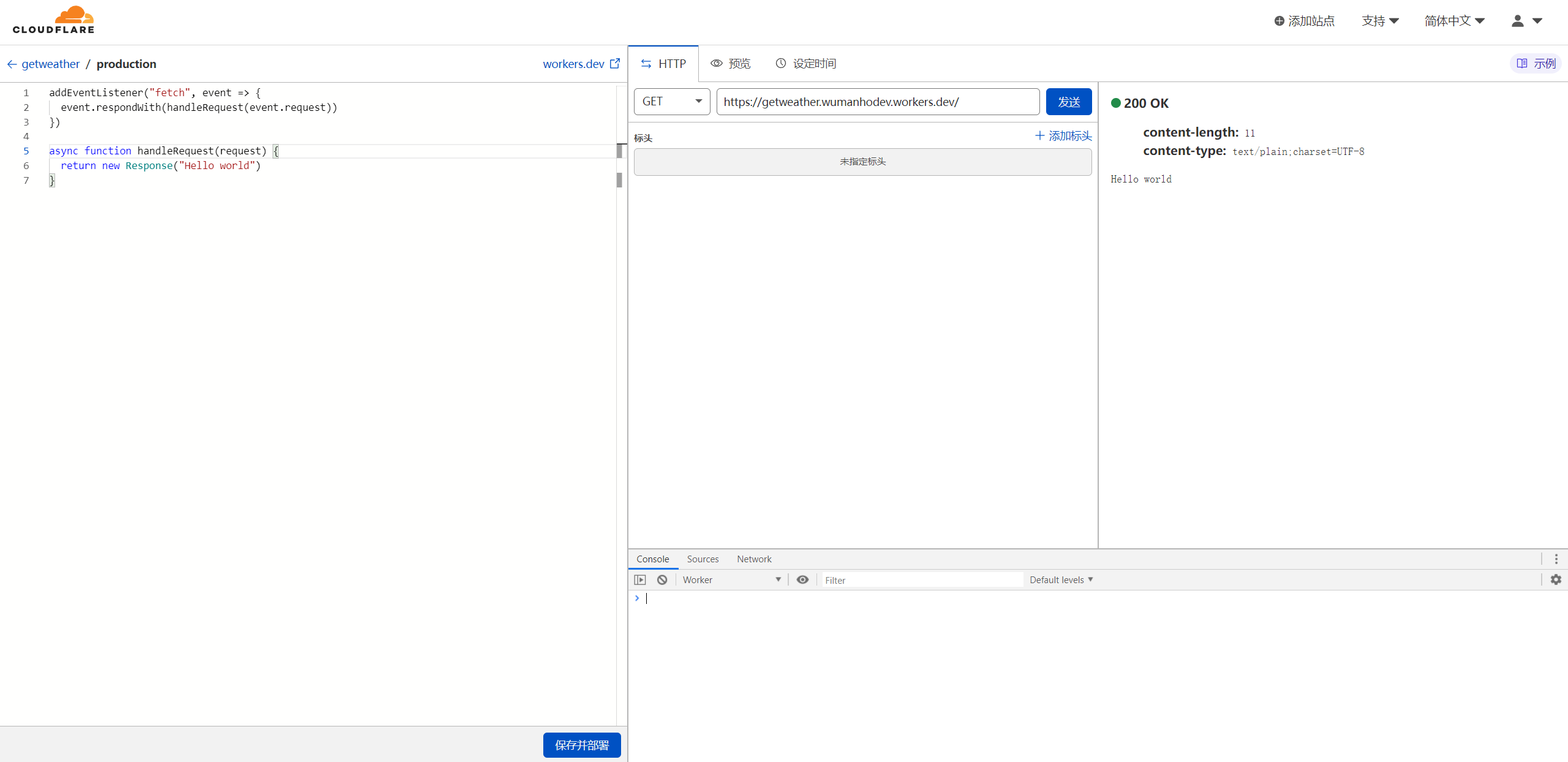Open the 示例 examples book icon
Viewport: 1568px width, 762px height.
[x=1536, y=63]
